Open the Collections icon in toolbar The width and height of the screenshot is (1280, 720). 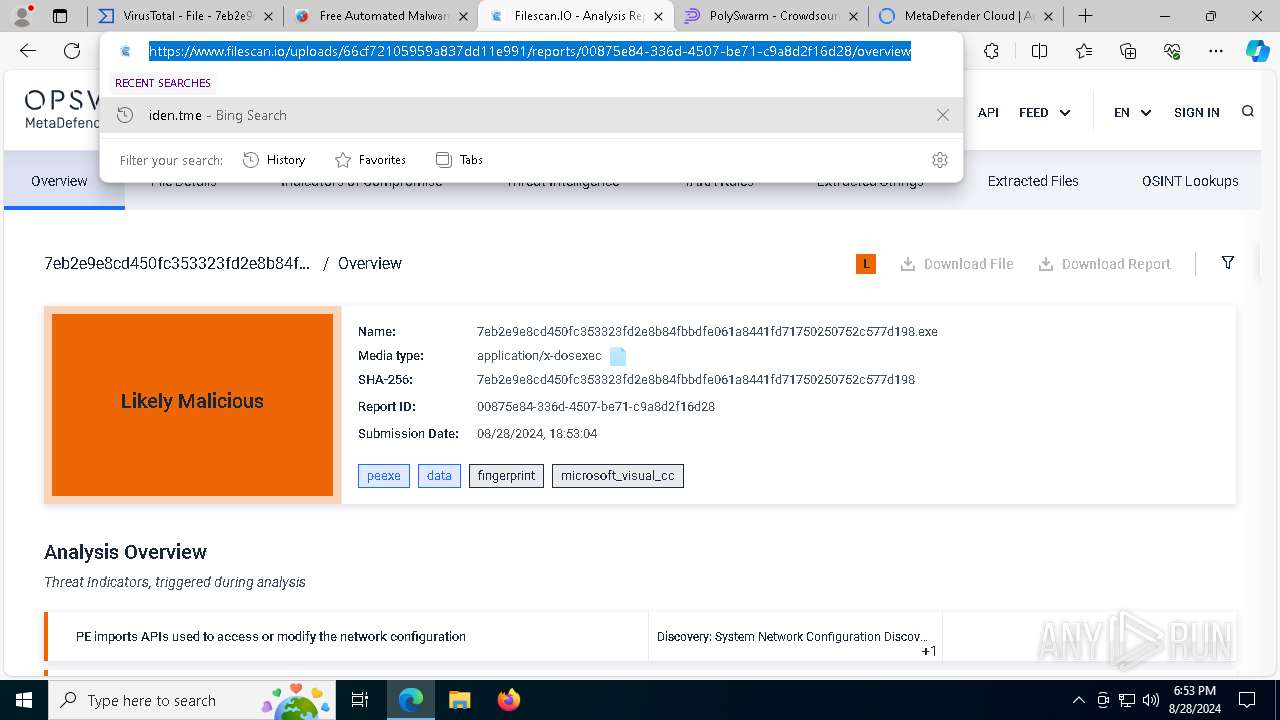coord(1128,51)
